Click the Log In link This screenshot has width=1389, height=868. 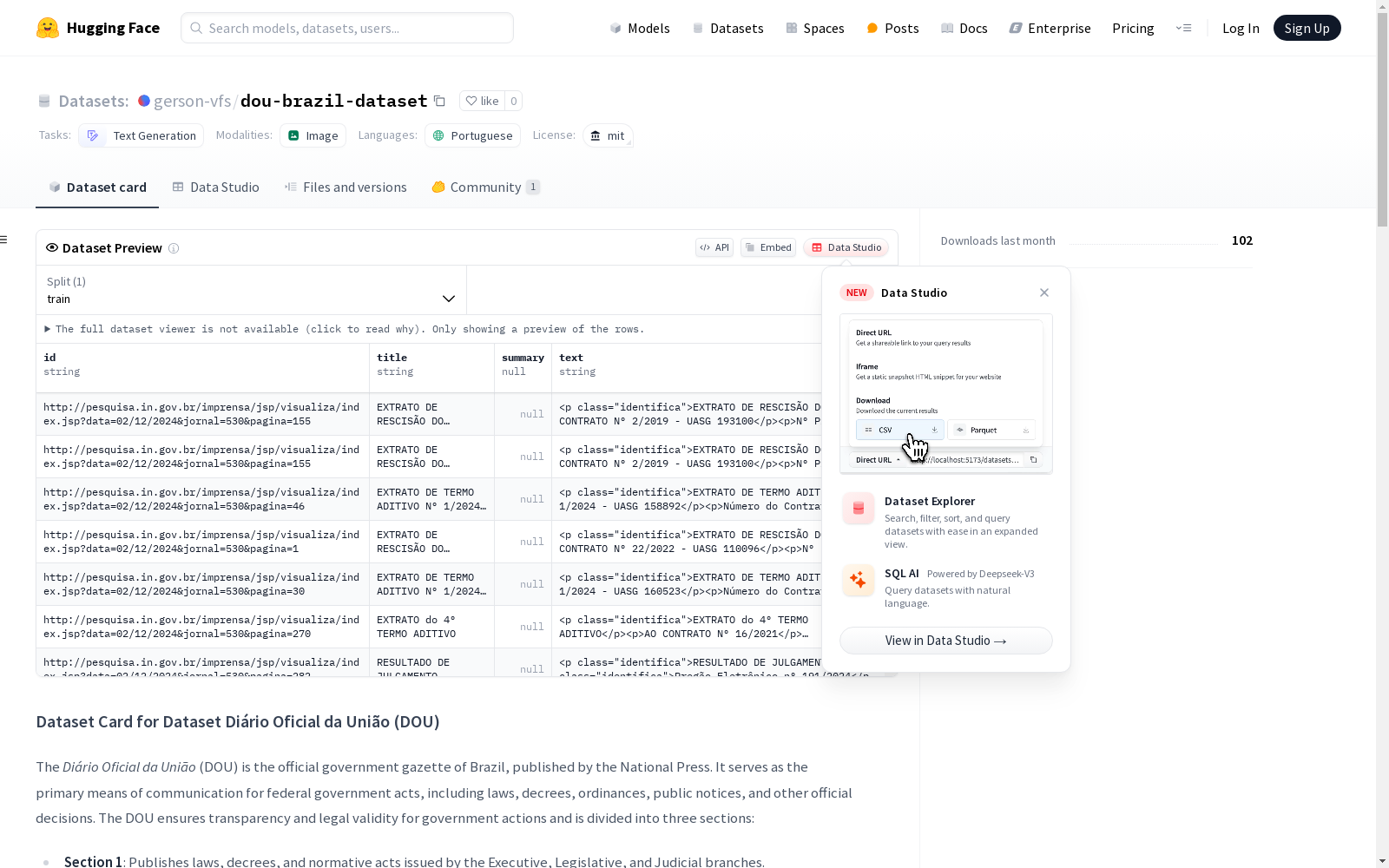[x=1241, y=28]
